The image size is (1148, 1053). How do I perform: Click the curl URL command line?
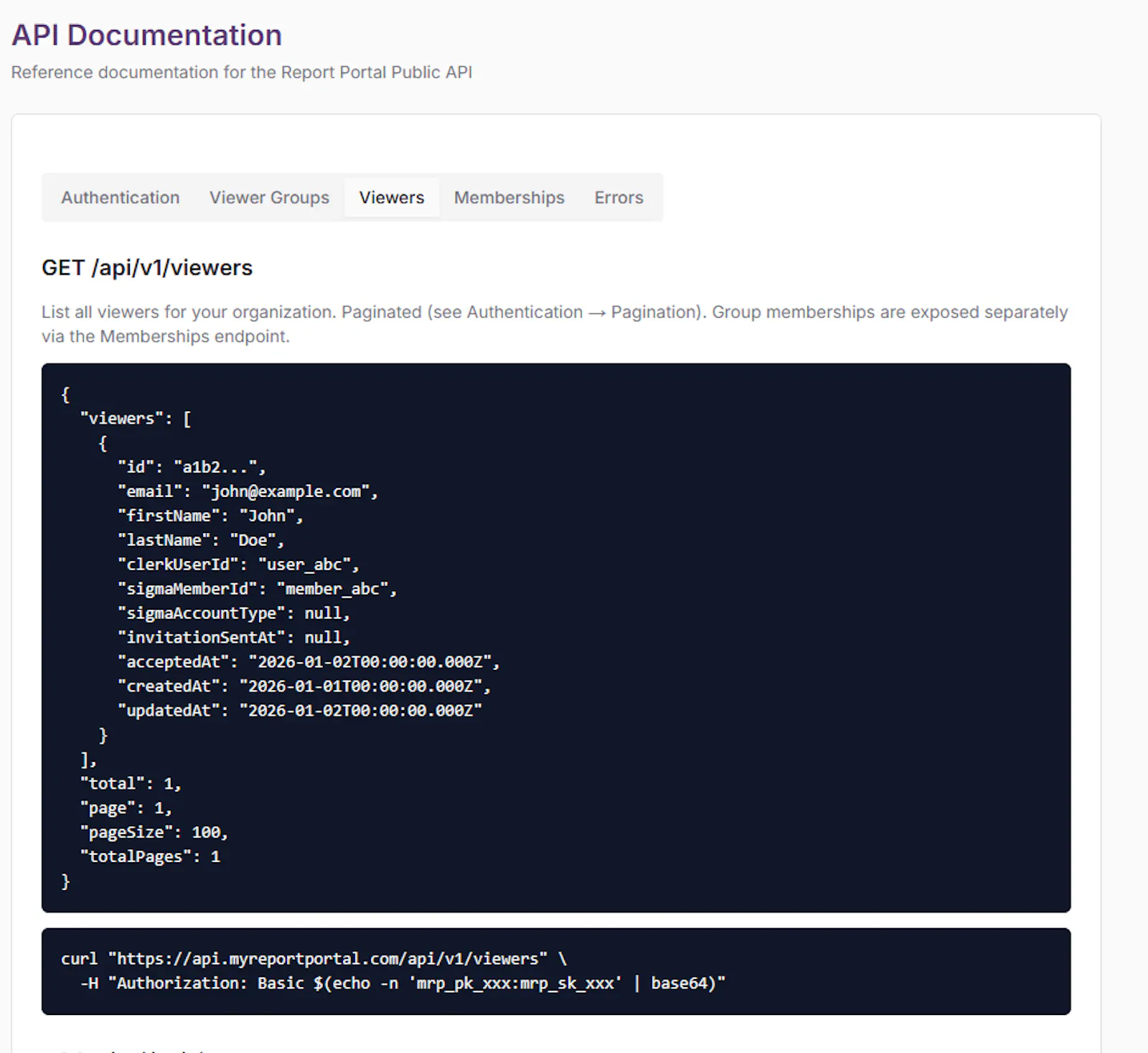point(314,959)
